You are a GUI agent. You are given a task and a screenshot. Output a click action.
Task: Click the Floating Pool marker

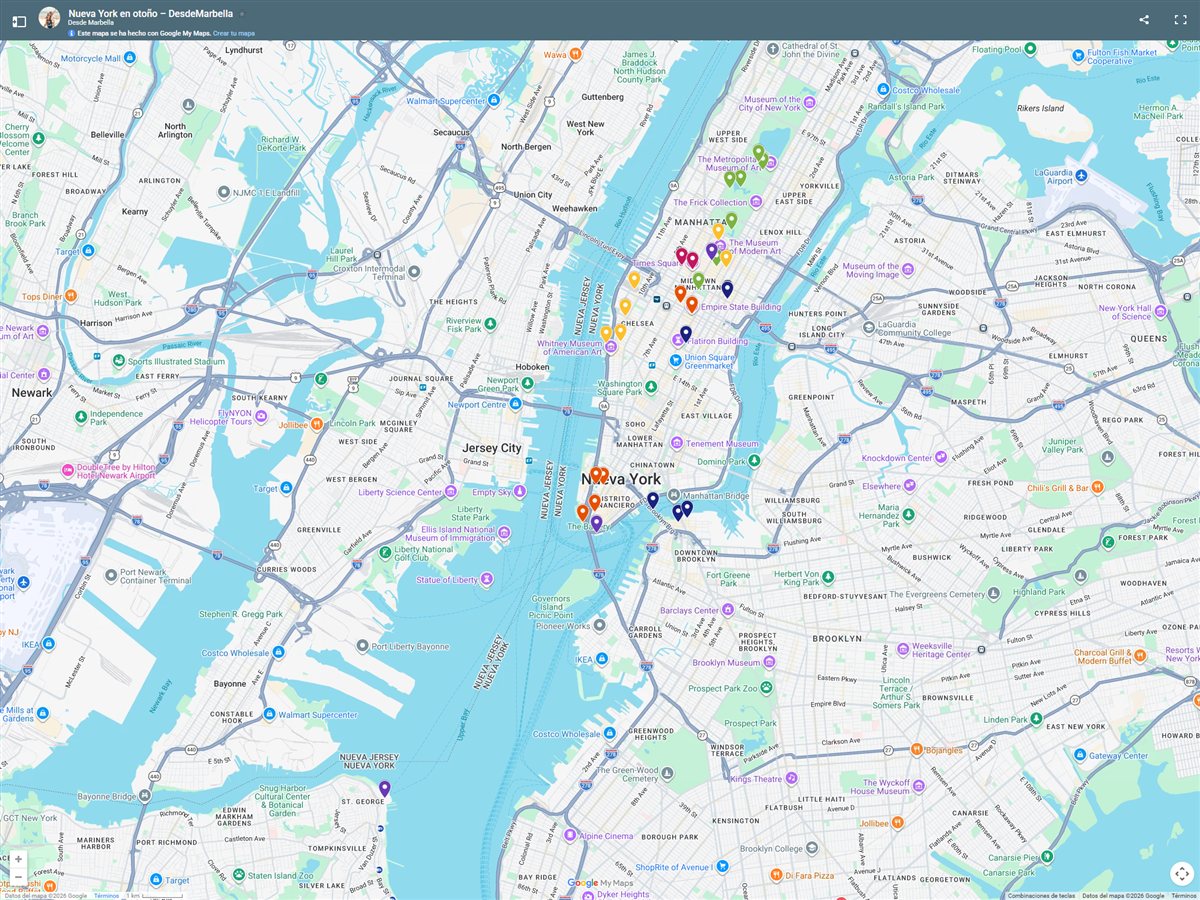[x=1031, y=49]
